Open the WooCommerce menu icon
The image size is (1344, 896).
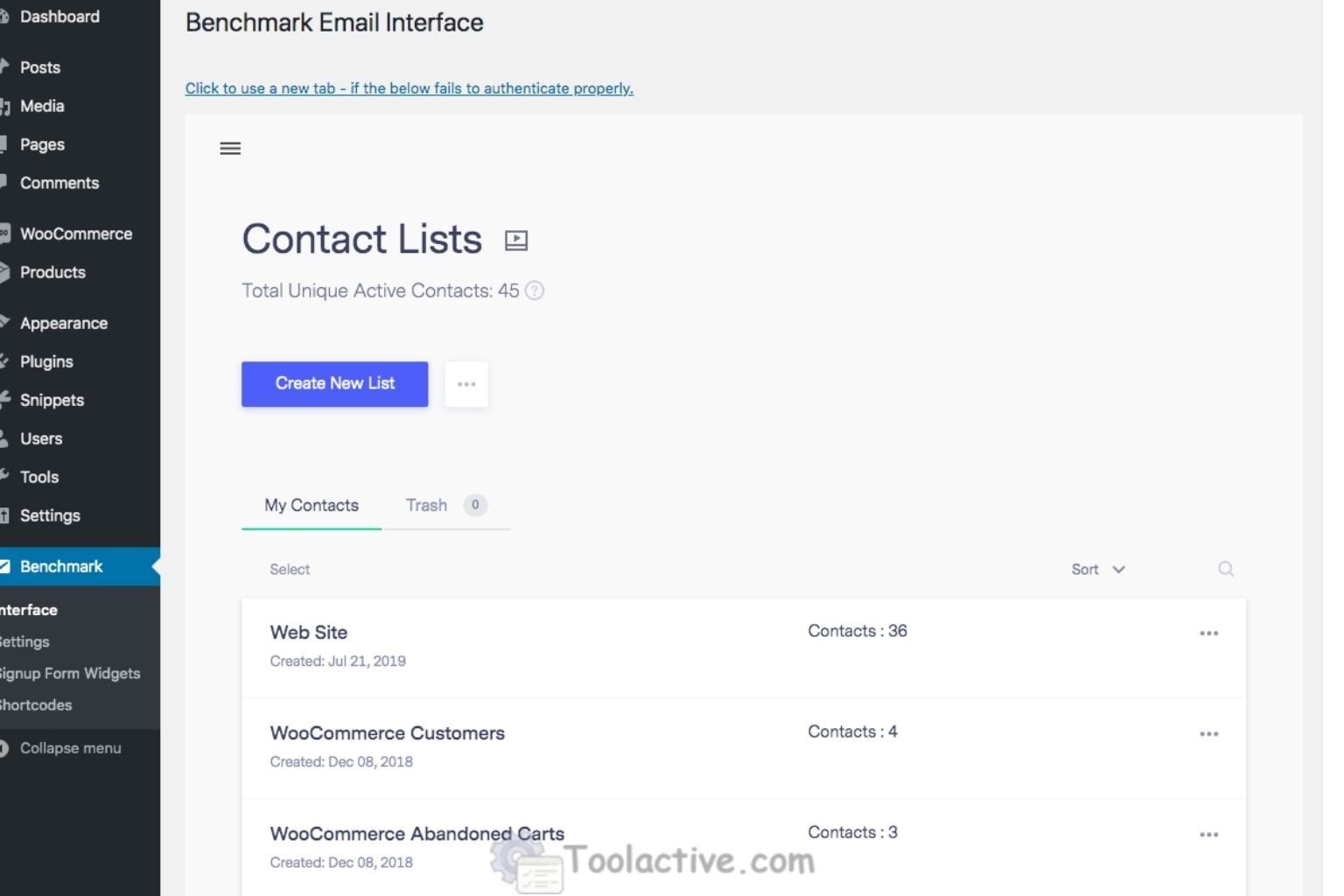click(x=4, y=234)
